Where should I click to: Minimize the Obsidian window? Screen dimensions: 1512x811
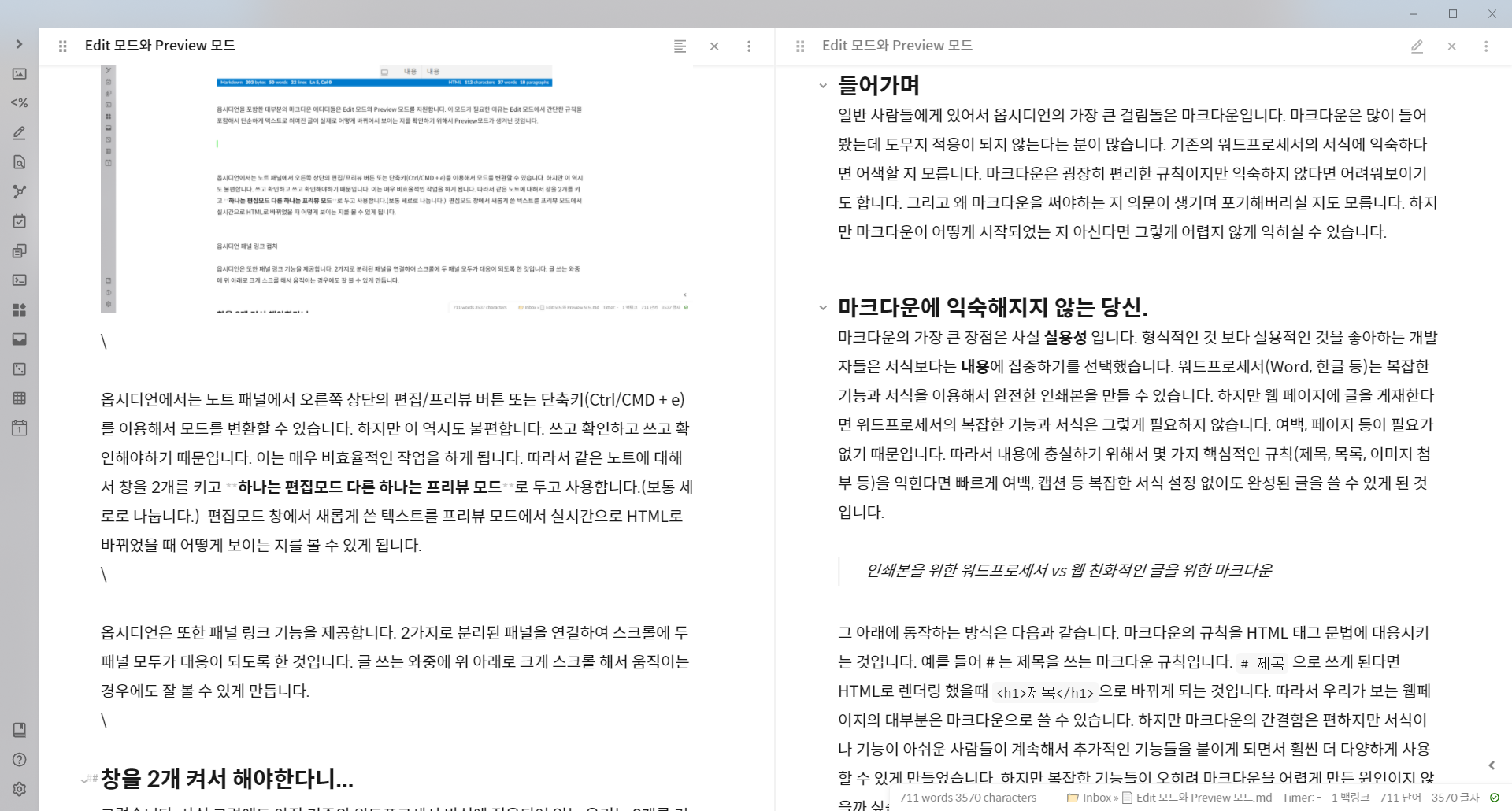[1414, 13]
